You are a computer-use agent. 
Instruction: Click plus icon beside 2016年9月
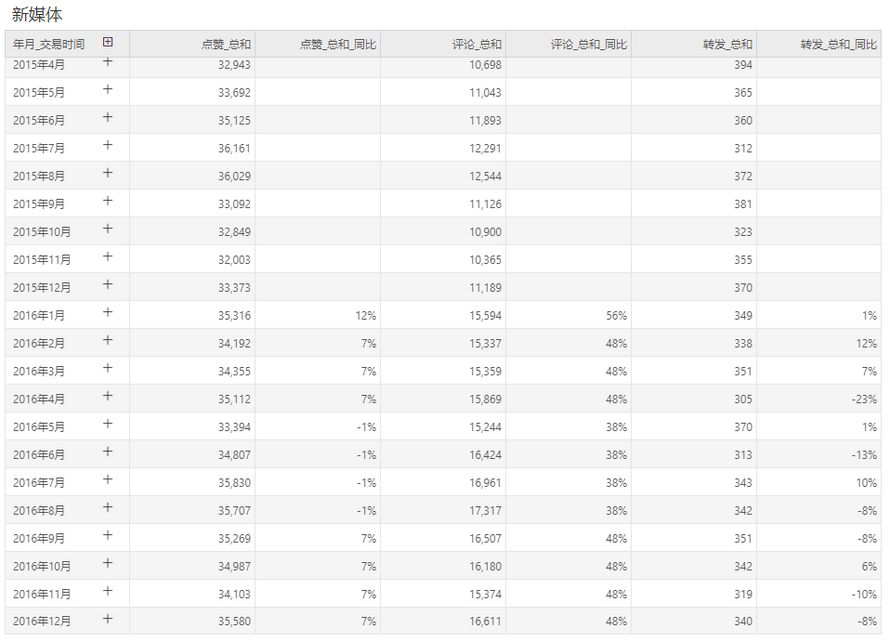point(107,535)
